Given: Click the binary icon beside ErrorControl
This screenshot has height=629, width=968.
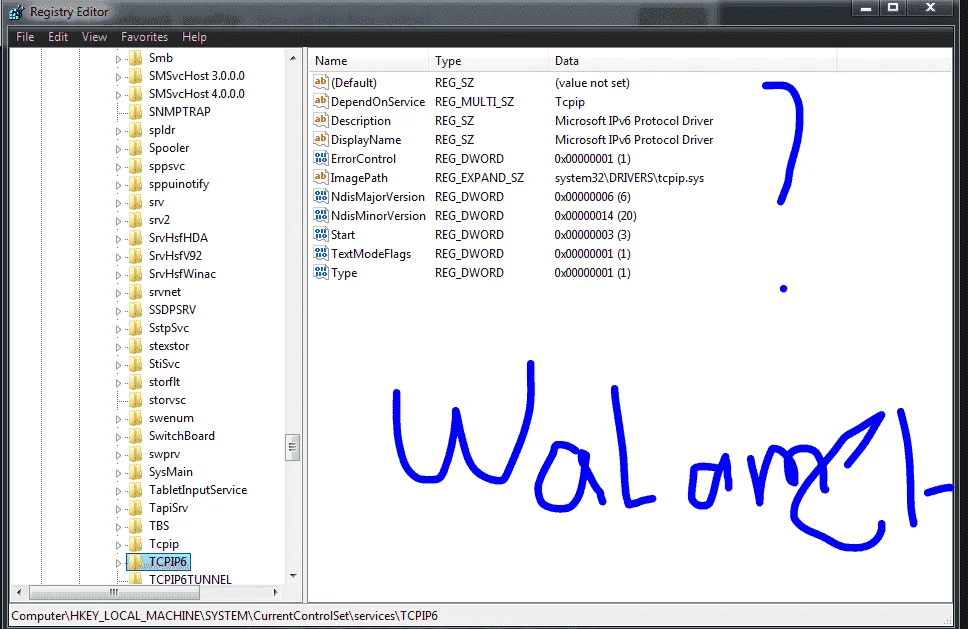Looking at the screenshot, I should click(320, 158).
